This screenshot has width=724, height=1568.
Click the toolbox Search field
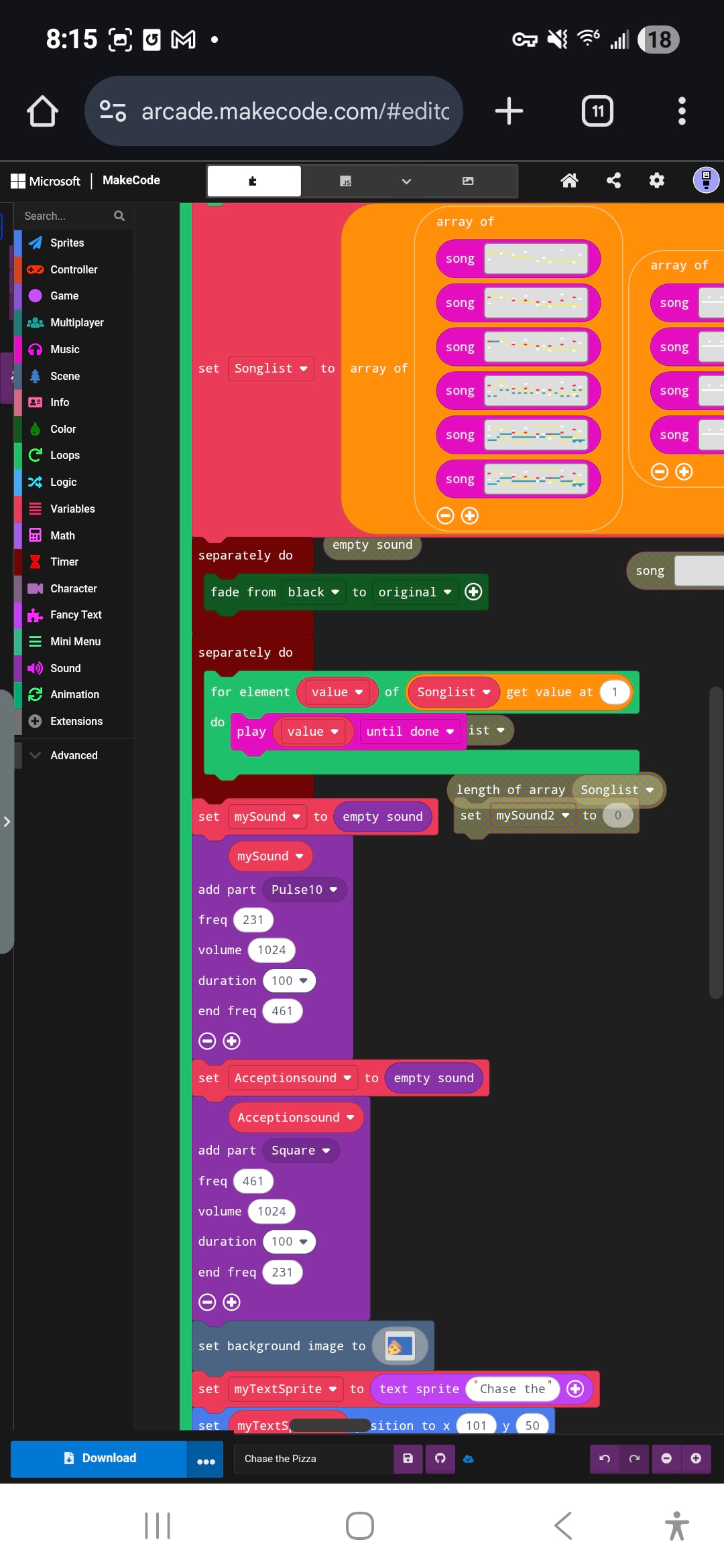[74, 216]
